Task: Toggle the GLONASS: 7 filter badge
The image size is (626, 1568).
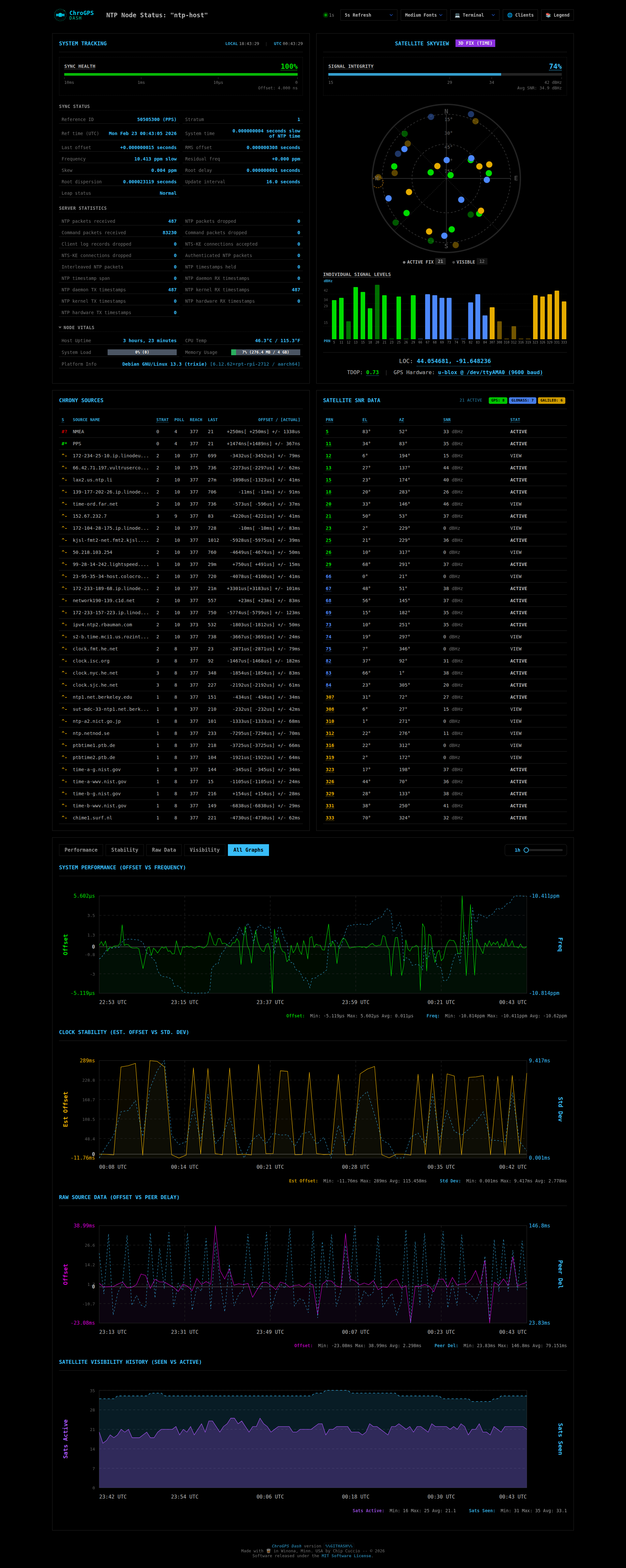Action: click(x=523, y=401)
